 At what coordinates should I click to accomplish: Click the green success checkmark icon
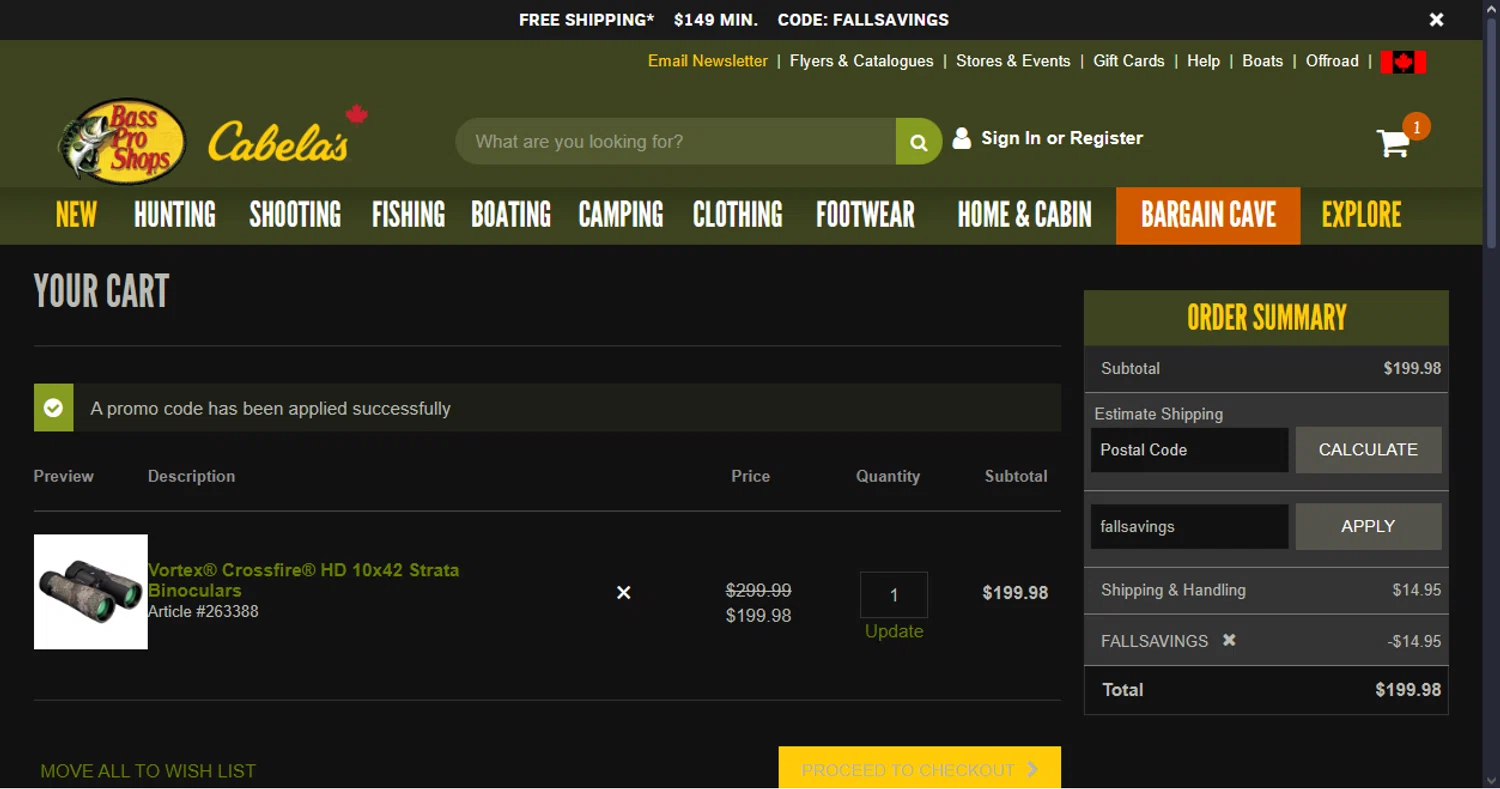coord(54,408)
